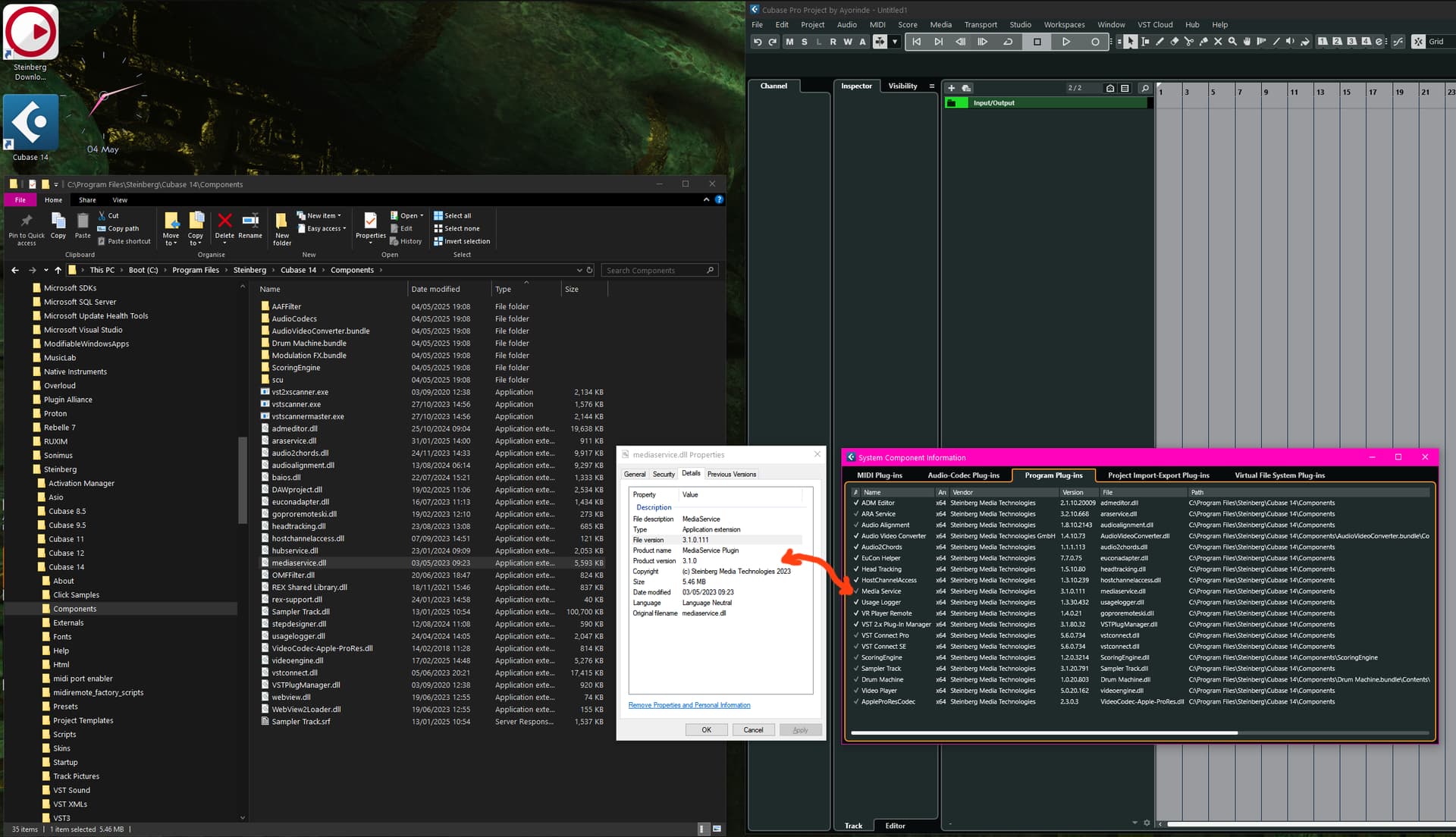Open the Share tab in Explorer ribbon

pos(87,200)
